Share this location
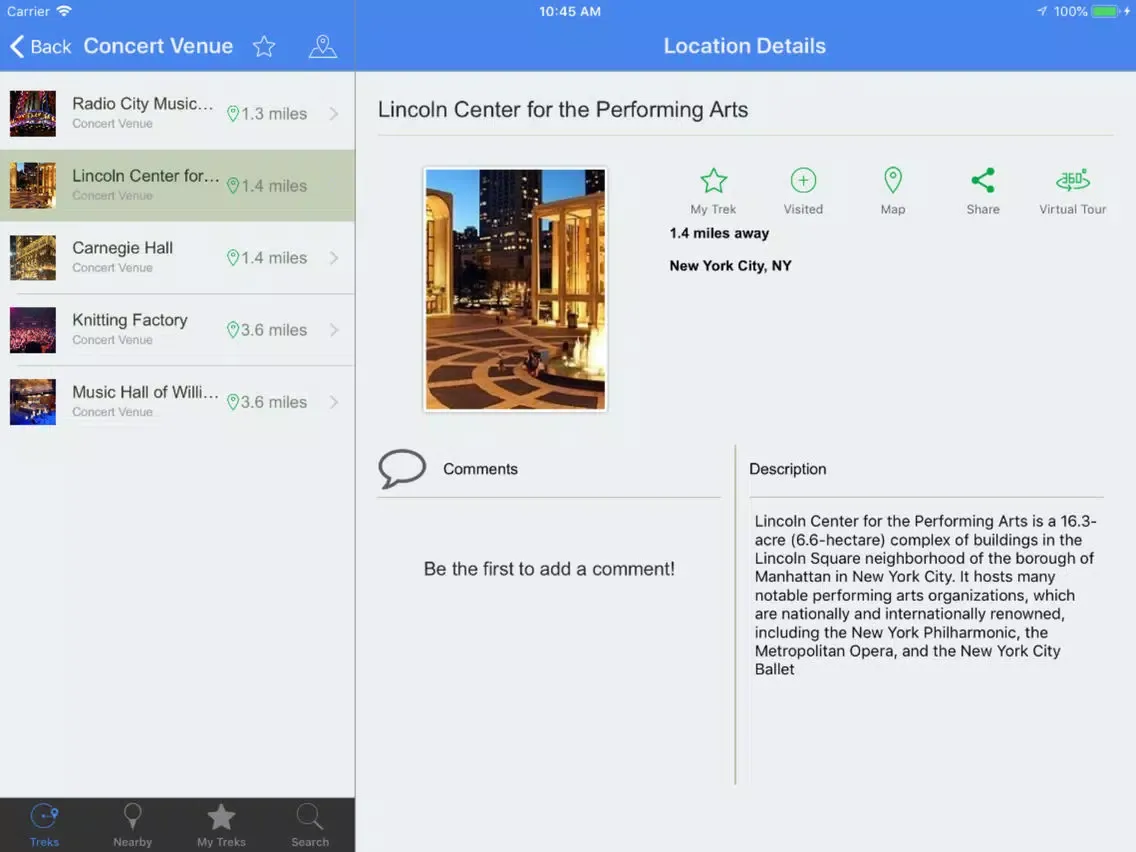The width and height of the screenshot is (1136, 852). (982, 191)
